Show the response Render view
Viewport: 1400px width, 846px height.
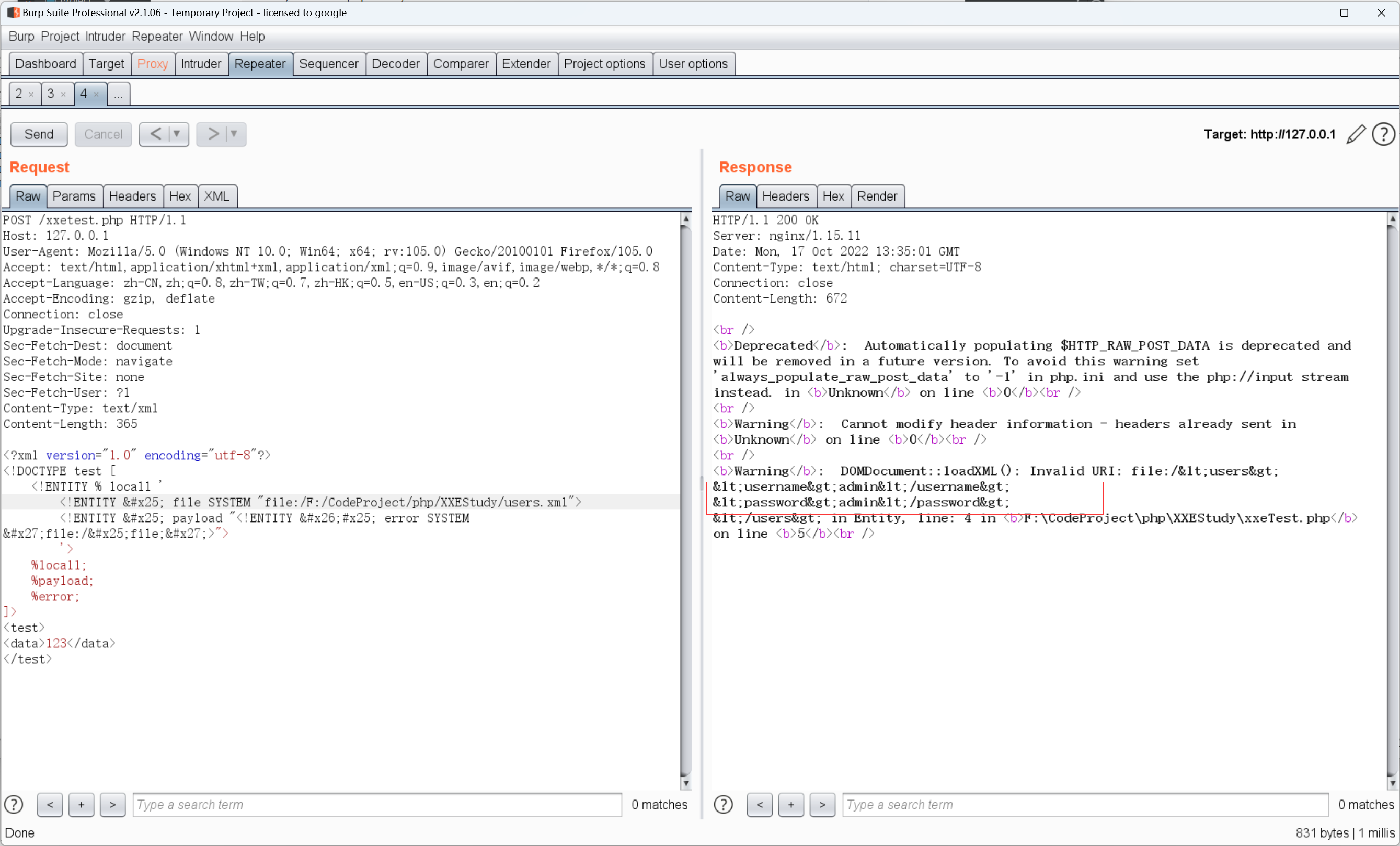point(877,196)
